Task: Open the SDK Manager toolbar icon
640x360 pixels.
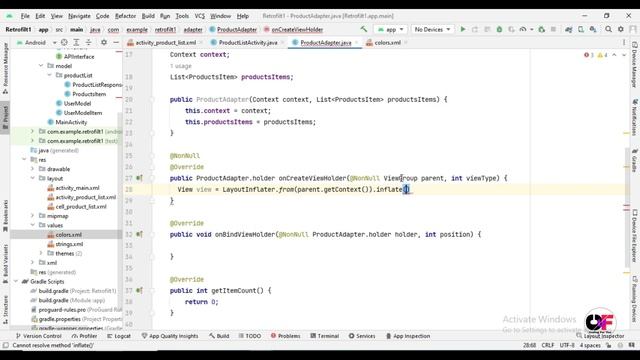Action: 593,29
